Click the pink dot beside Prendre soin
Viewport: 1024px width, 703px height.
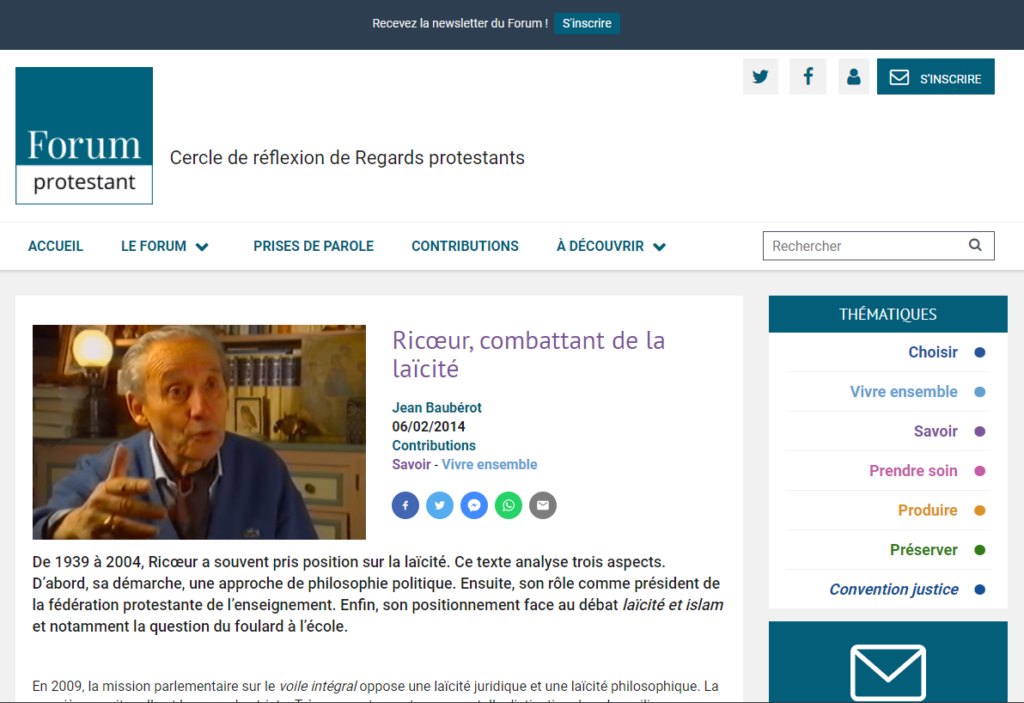coord(980,471)
